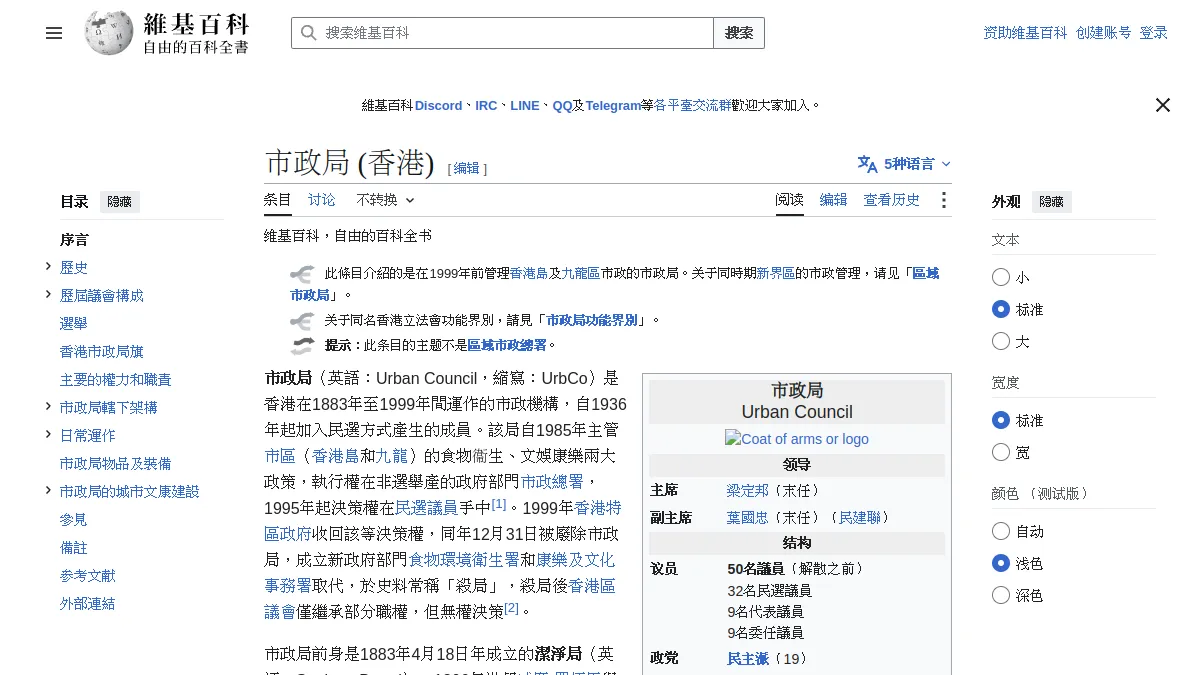
Task: Click the hint icon beside 提示
Action: [x=302, y=346]
